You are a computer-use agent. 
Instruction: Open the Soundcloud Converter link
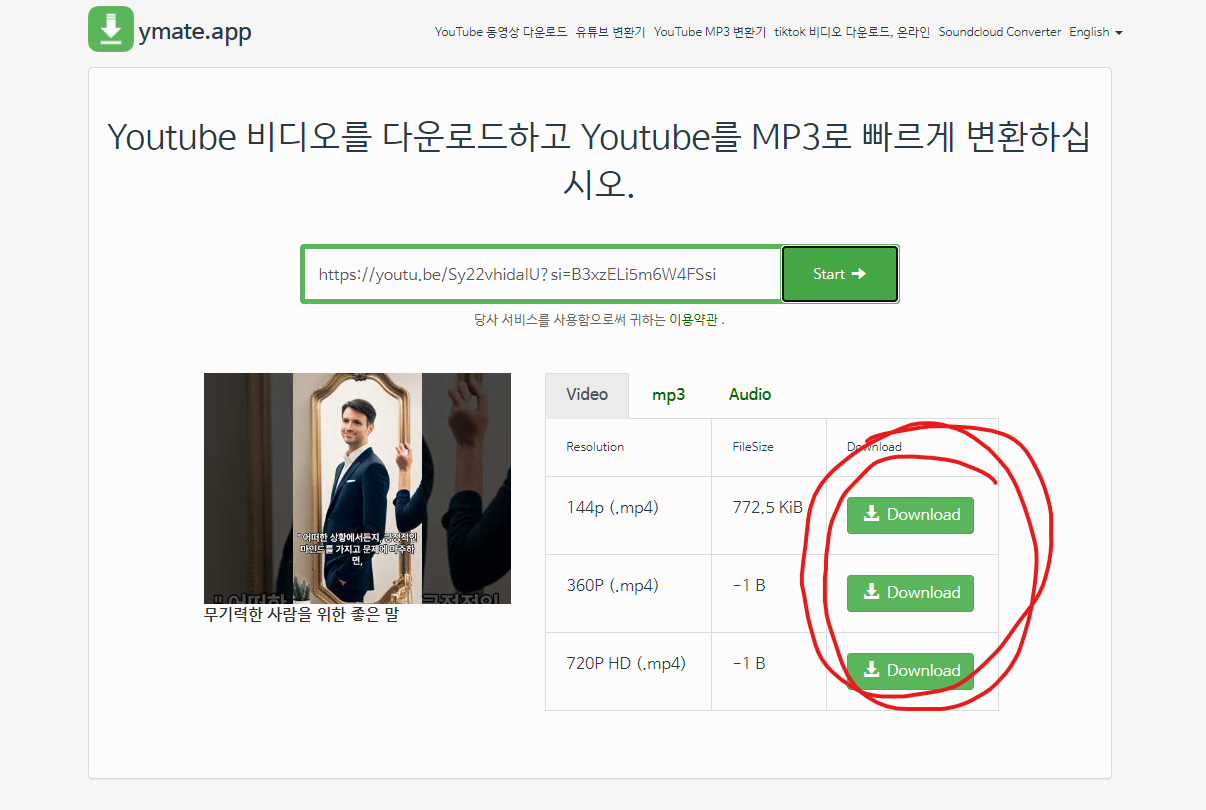(1000, 32)
